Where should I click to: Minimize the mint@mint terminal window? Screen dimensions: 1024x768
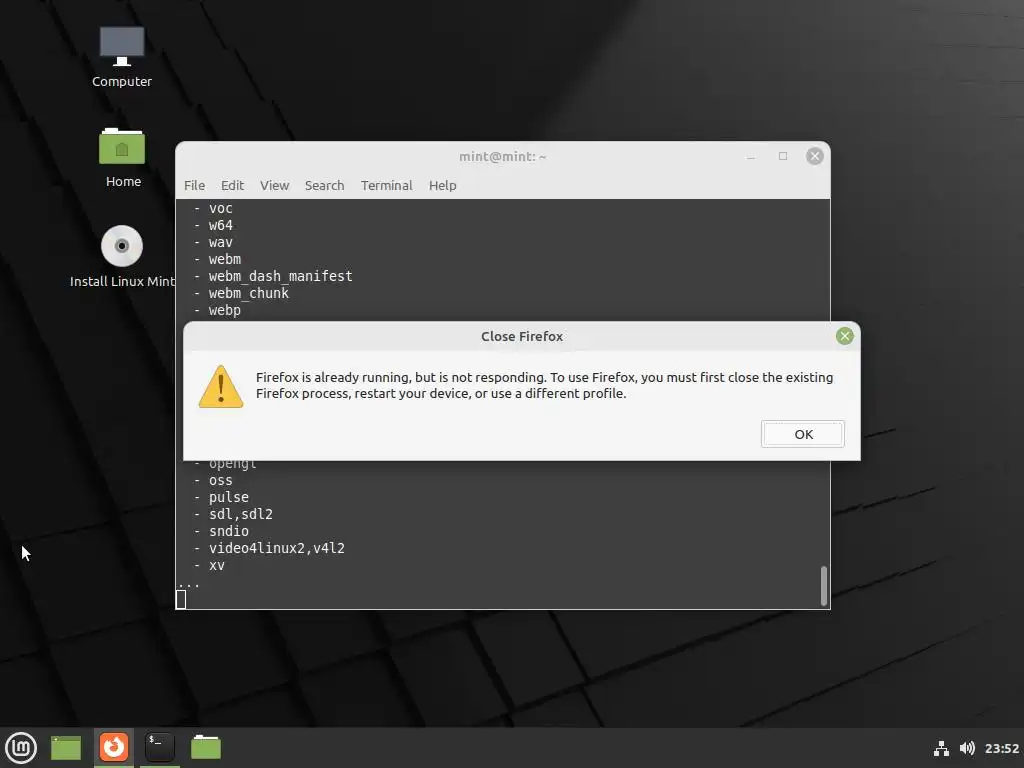[752, 157]
